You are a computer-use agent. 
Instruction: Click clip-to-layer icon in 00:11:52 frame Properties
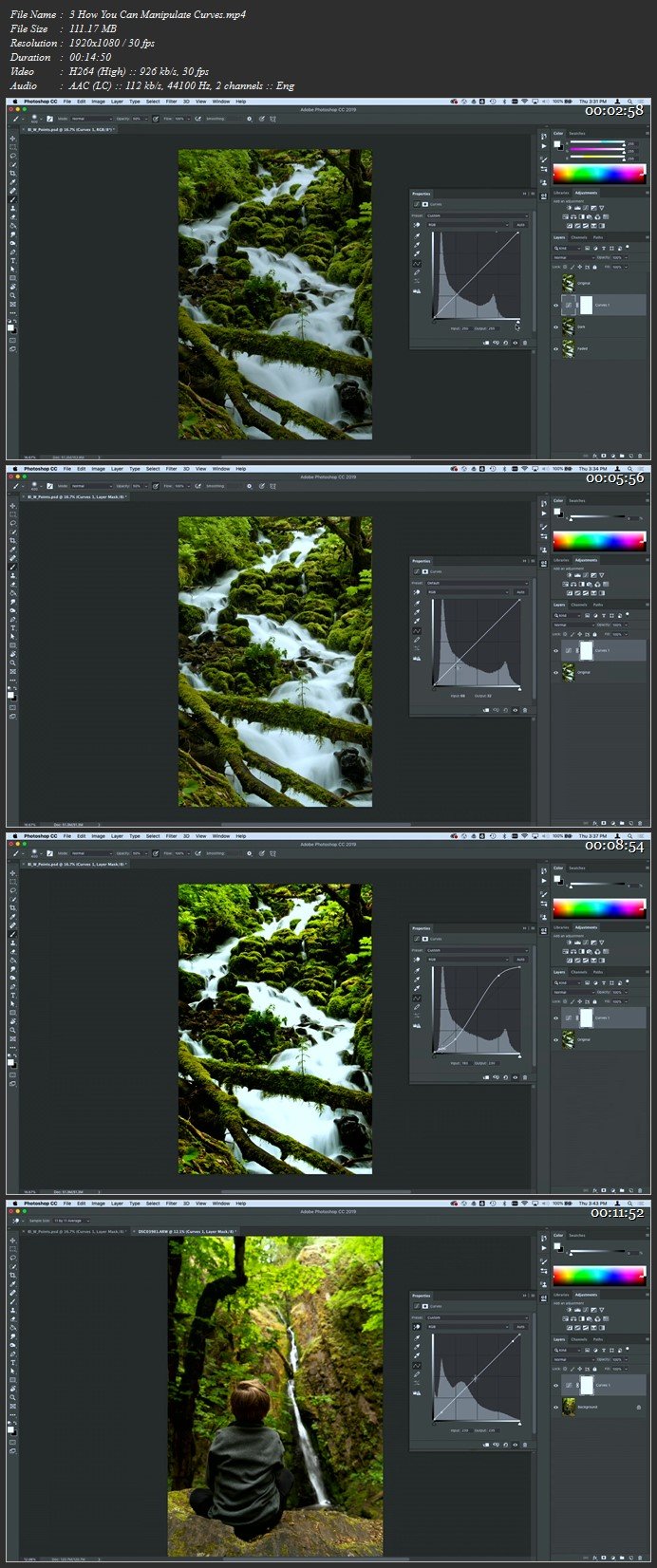[x=486, y=1445]
